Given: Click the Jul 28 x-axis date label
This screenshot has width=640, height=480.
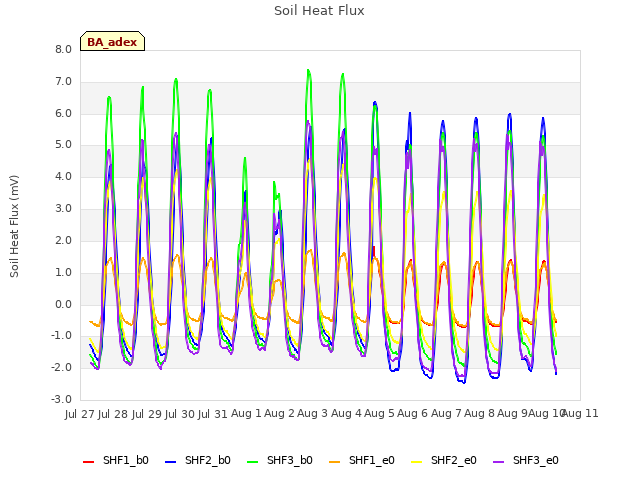Looking at the screenshot, I should coord(113,414).
